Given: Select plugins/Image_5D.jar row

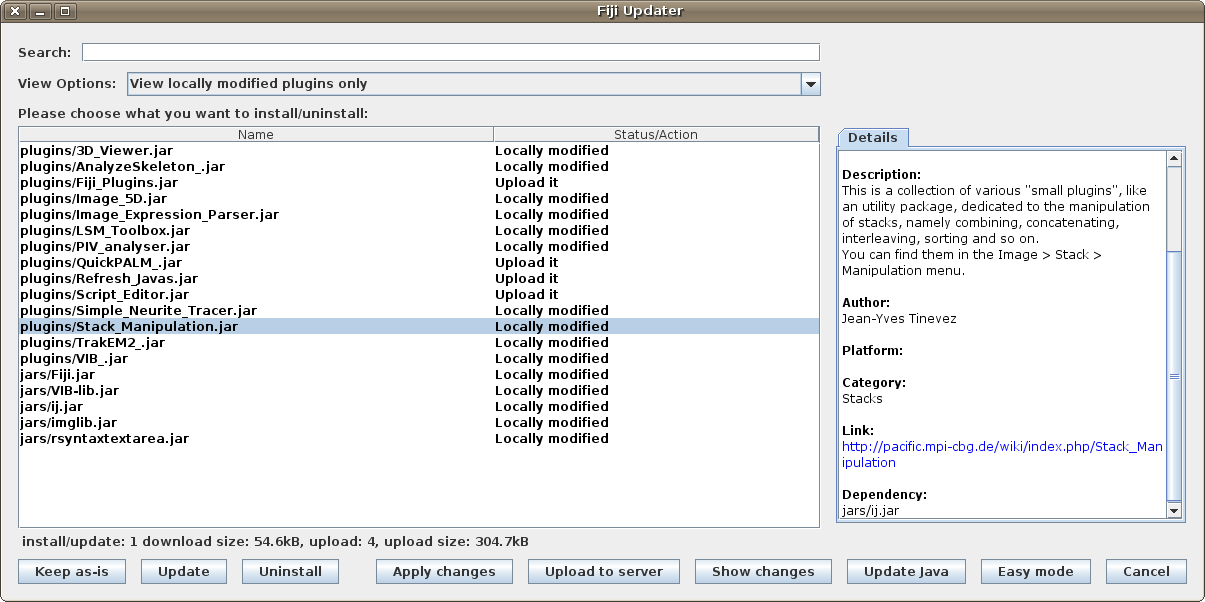Looking at the screenshot, I should pos(419,199).
